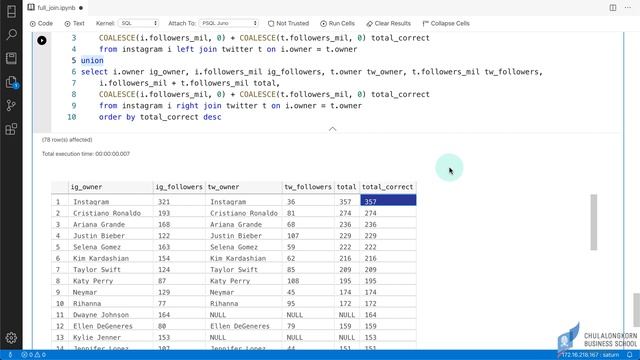
Task: Click the connection status '172.16.218.167 : saturn'
Action: click(x=590, y=355)
